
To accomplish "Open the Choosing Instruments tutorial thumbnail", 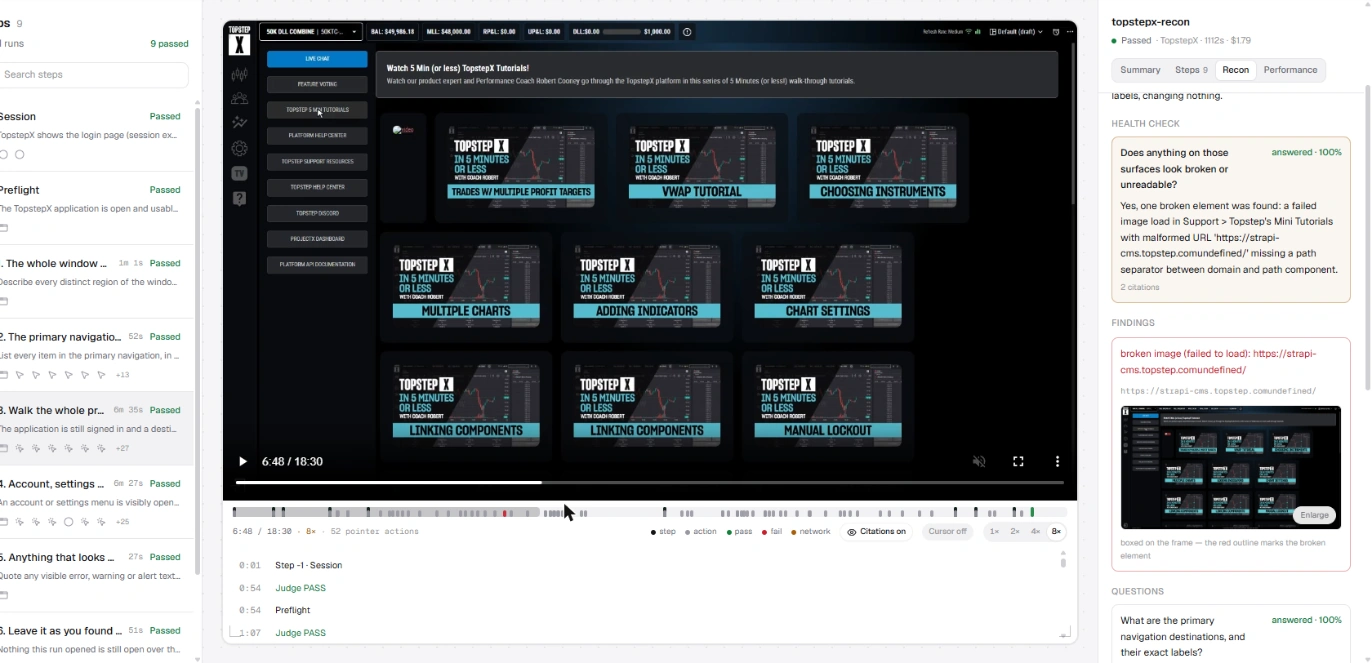I will 883,167.
